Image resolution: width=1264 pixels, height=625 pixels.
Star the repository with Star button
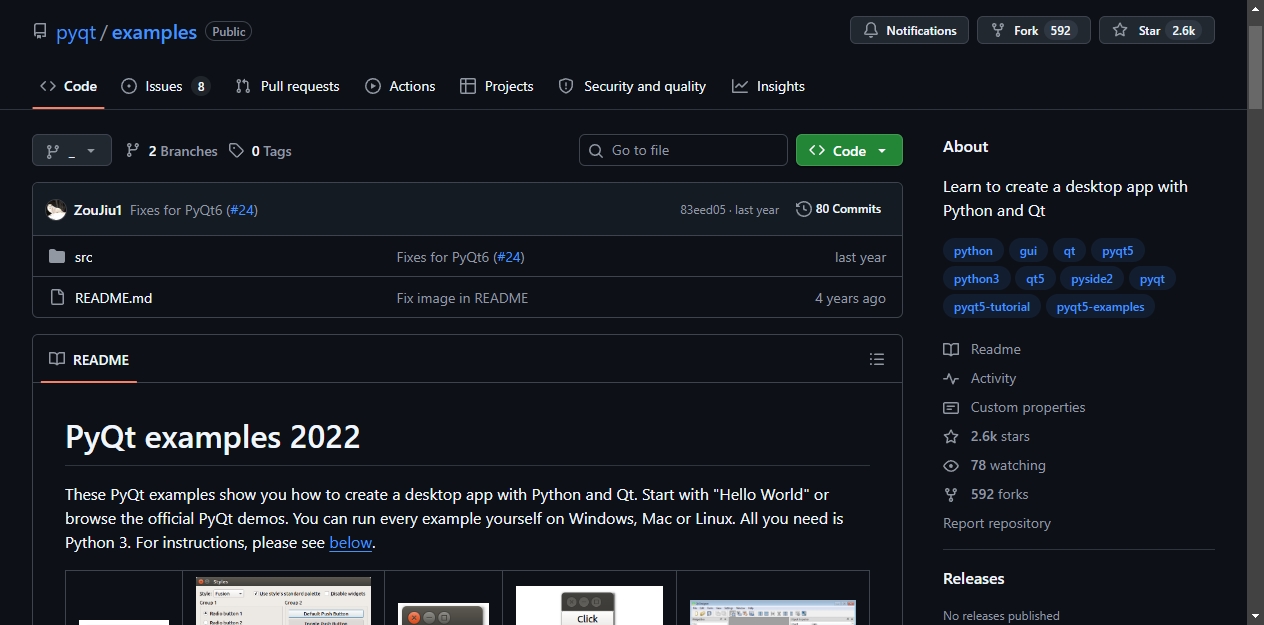coord(1156,30)
